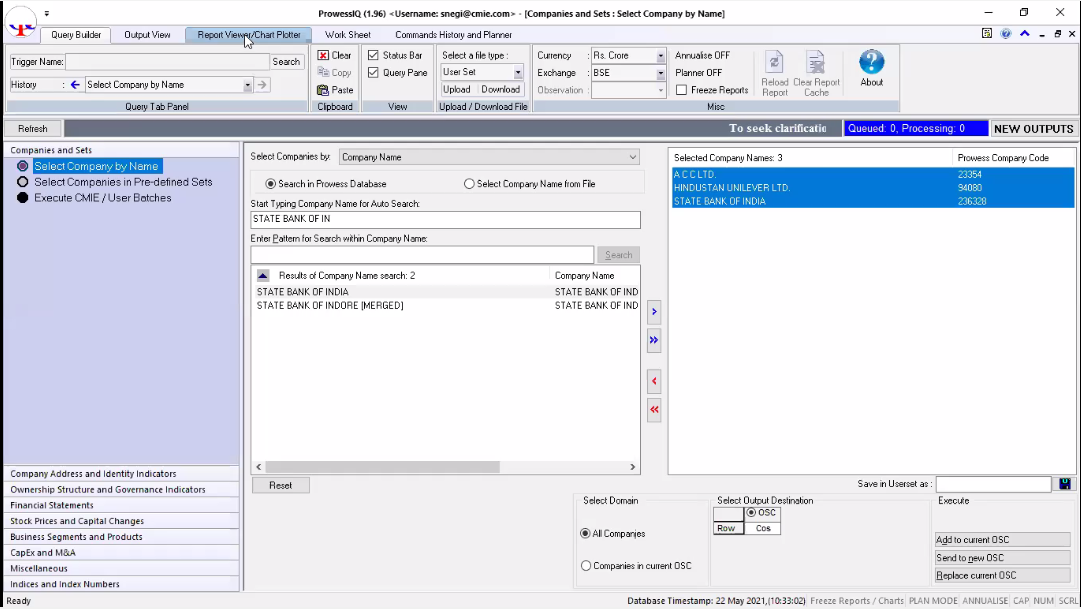
Task: Click the 'Send to new OSC' button
Action: tap(1002, 558)
